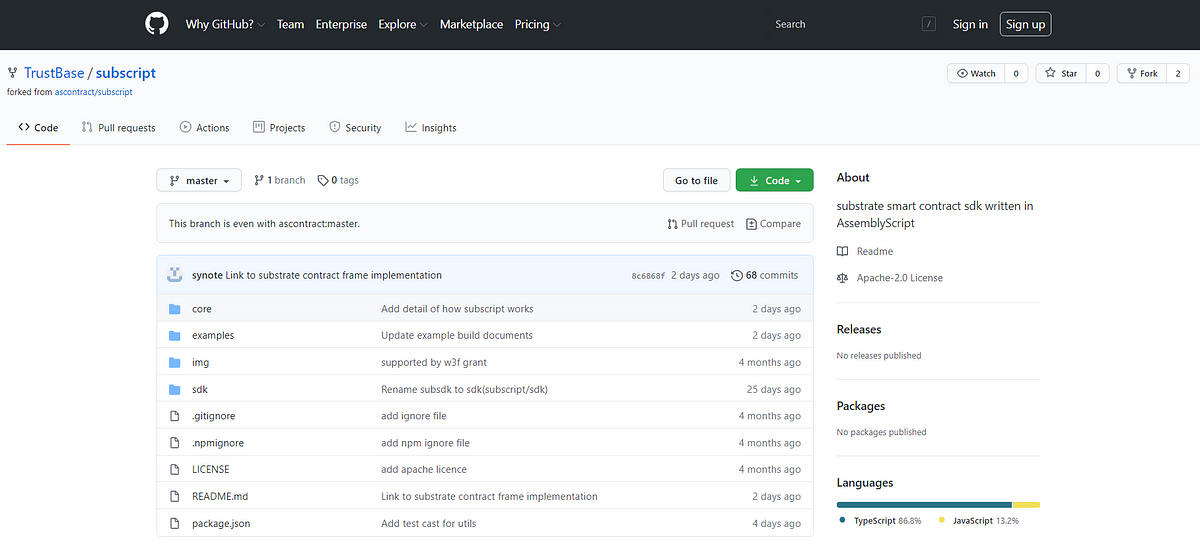Switch to the Insights tab
Viewport: 1200px width, 548px height.
pos(431,128)
